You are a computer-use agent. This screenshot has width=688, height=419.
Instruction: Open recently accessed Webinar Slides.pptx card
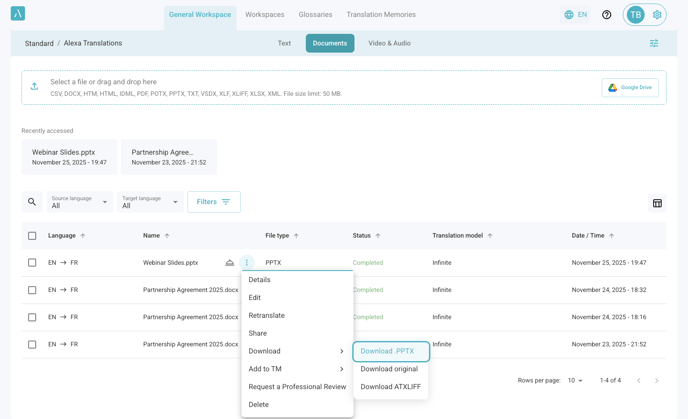(69, 157)
